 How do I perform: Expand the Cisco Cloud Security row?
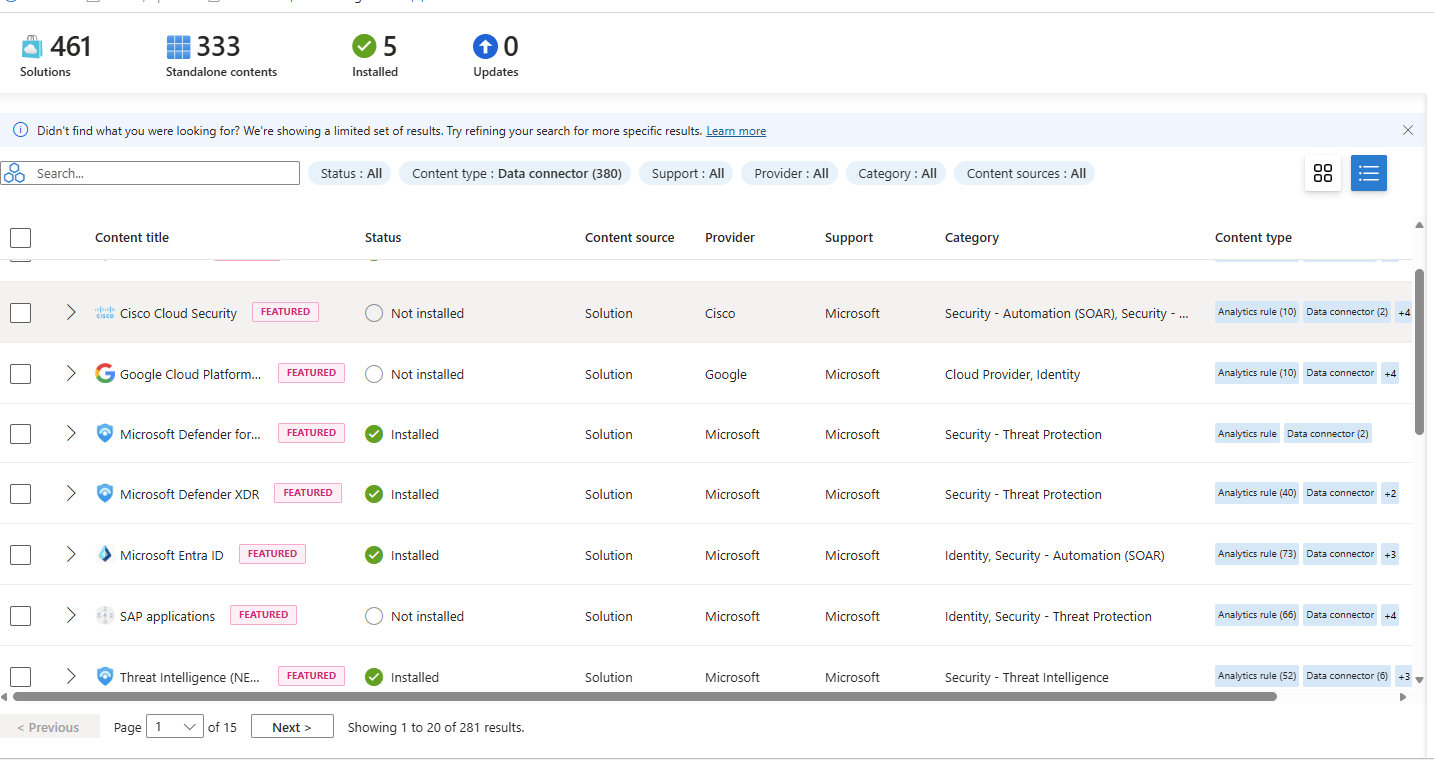[71, 312]
